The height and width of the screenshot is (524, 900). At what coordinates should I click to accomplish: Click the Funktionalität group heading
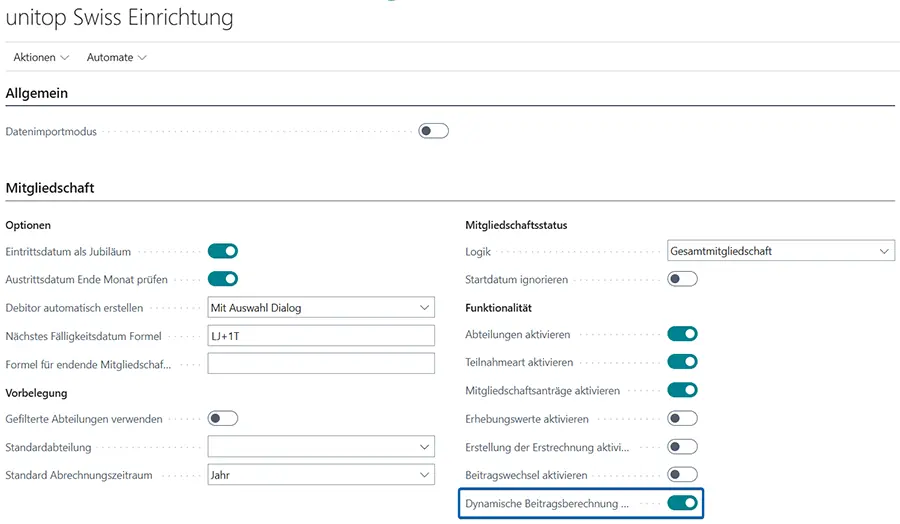pos(498,308)
